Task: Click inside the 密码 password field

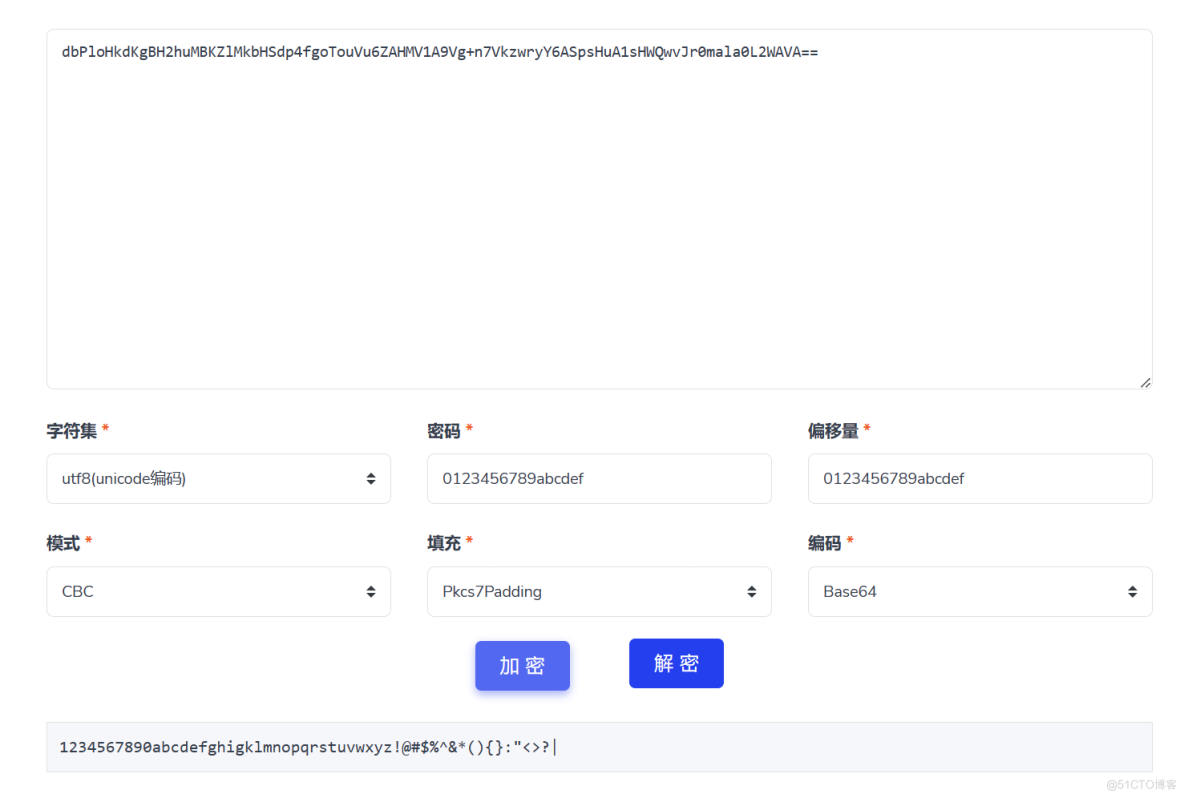Action: 599,478
